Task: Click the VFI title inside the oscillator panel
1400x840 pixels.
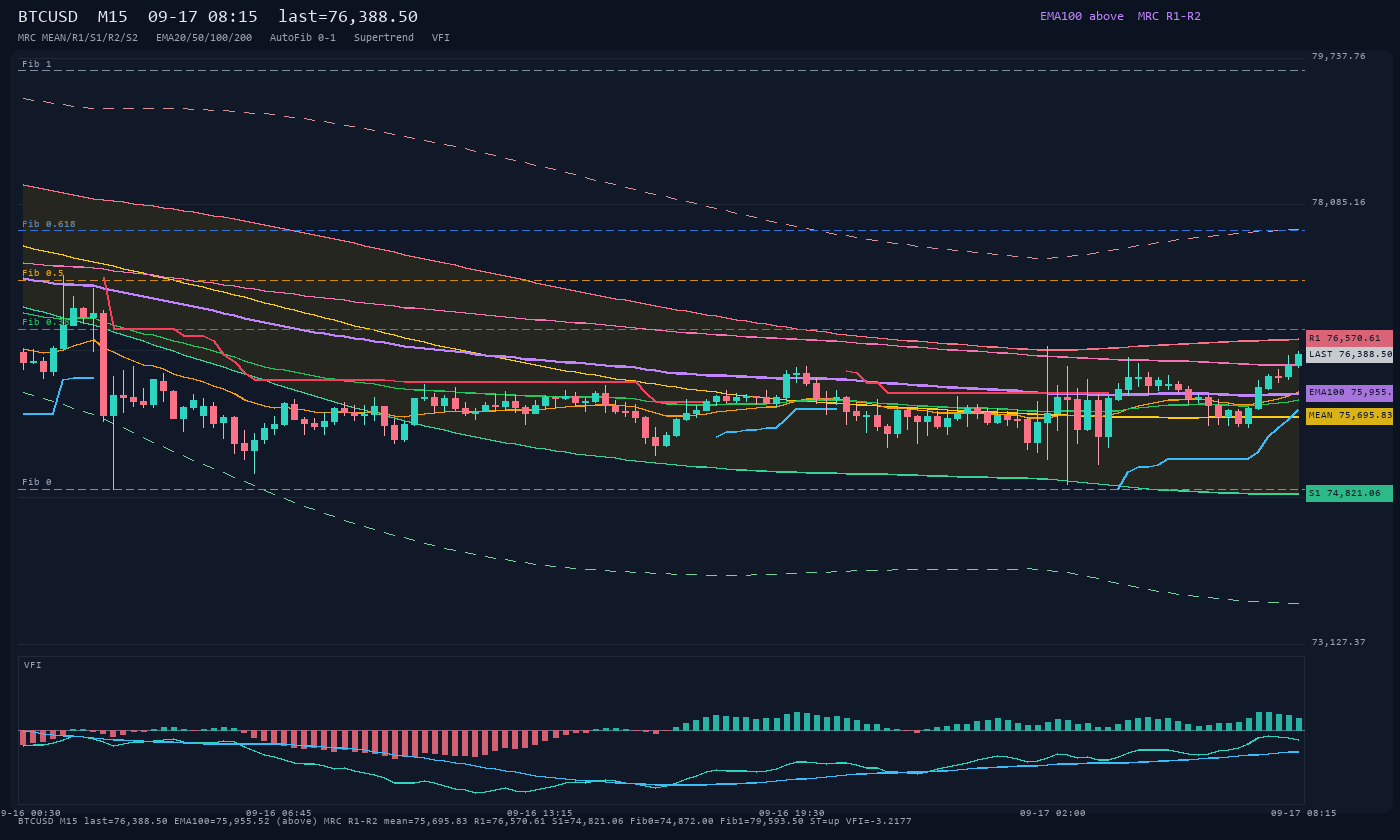Action: 33,665
